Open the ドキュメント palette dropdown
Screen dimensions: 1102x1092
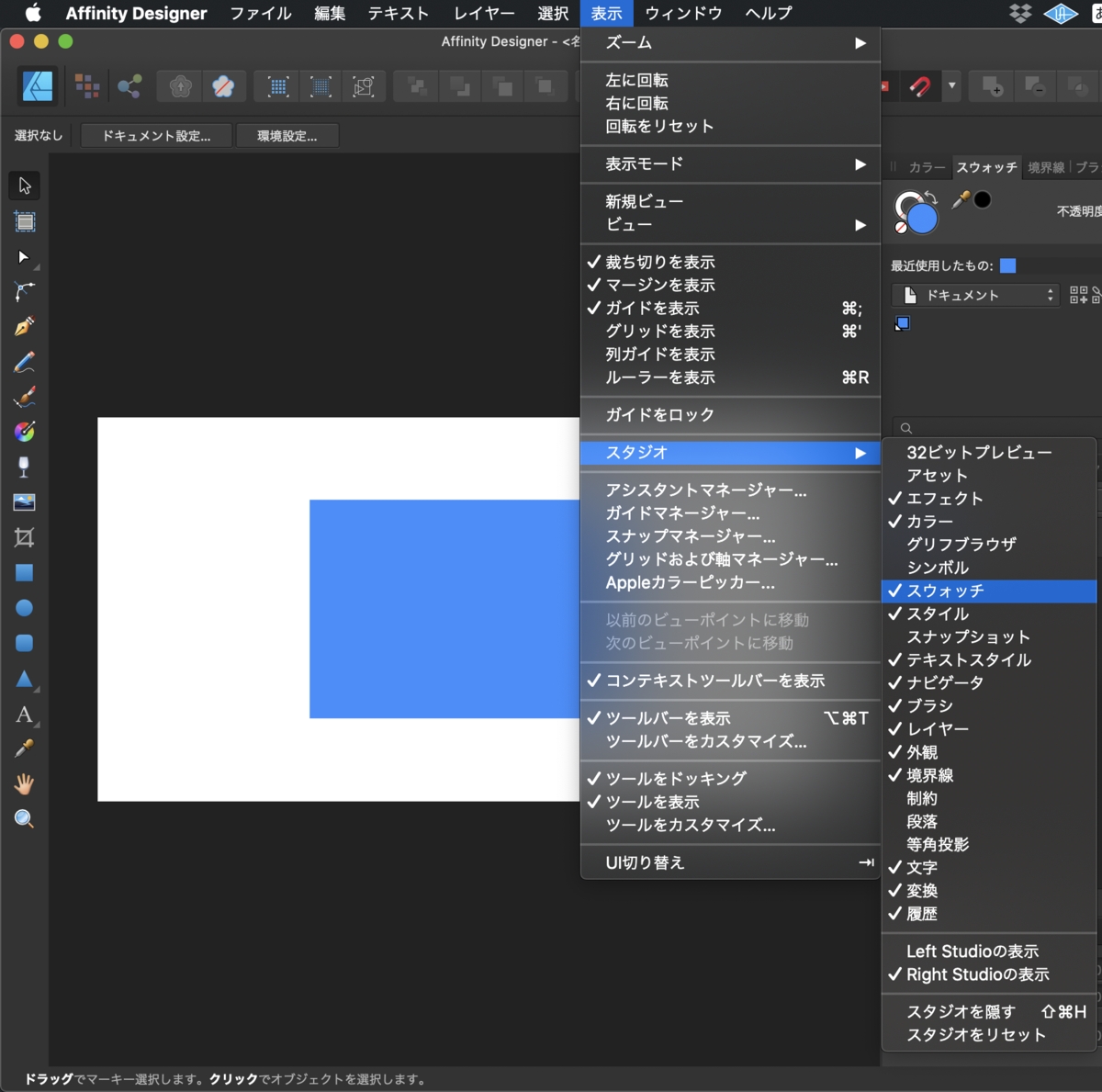975,295
